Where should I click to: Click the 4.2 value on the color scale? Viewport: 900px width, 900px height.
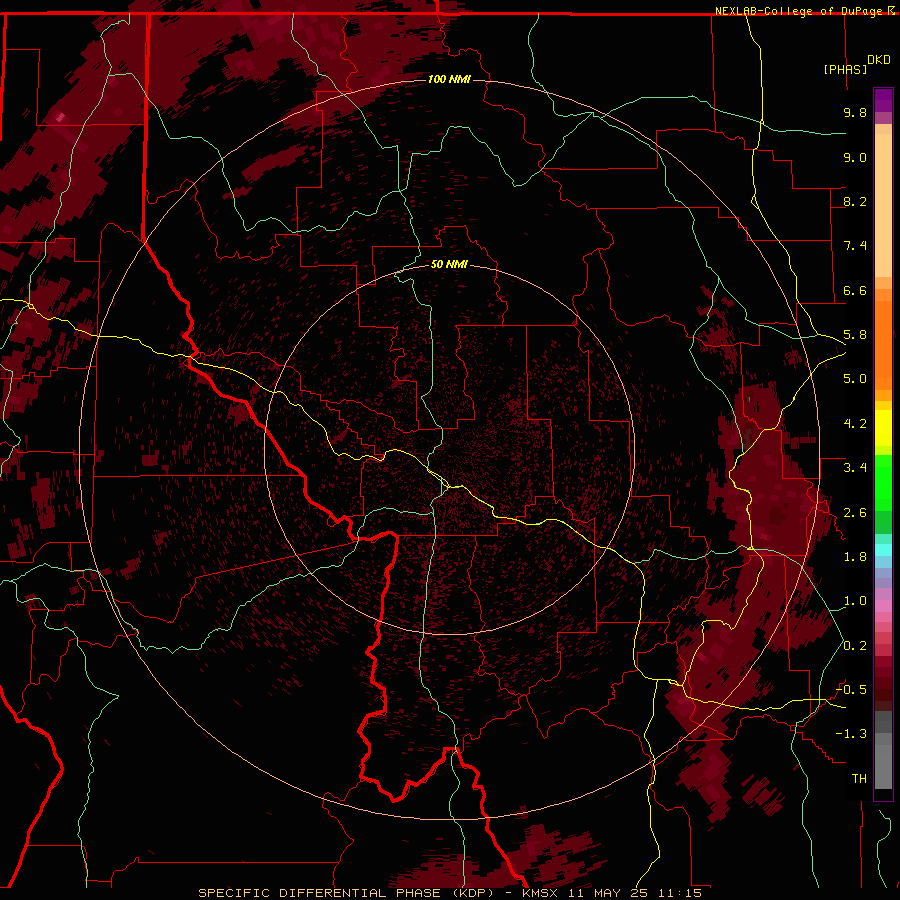tap(855, 424)
